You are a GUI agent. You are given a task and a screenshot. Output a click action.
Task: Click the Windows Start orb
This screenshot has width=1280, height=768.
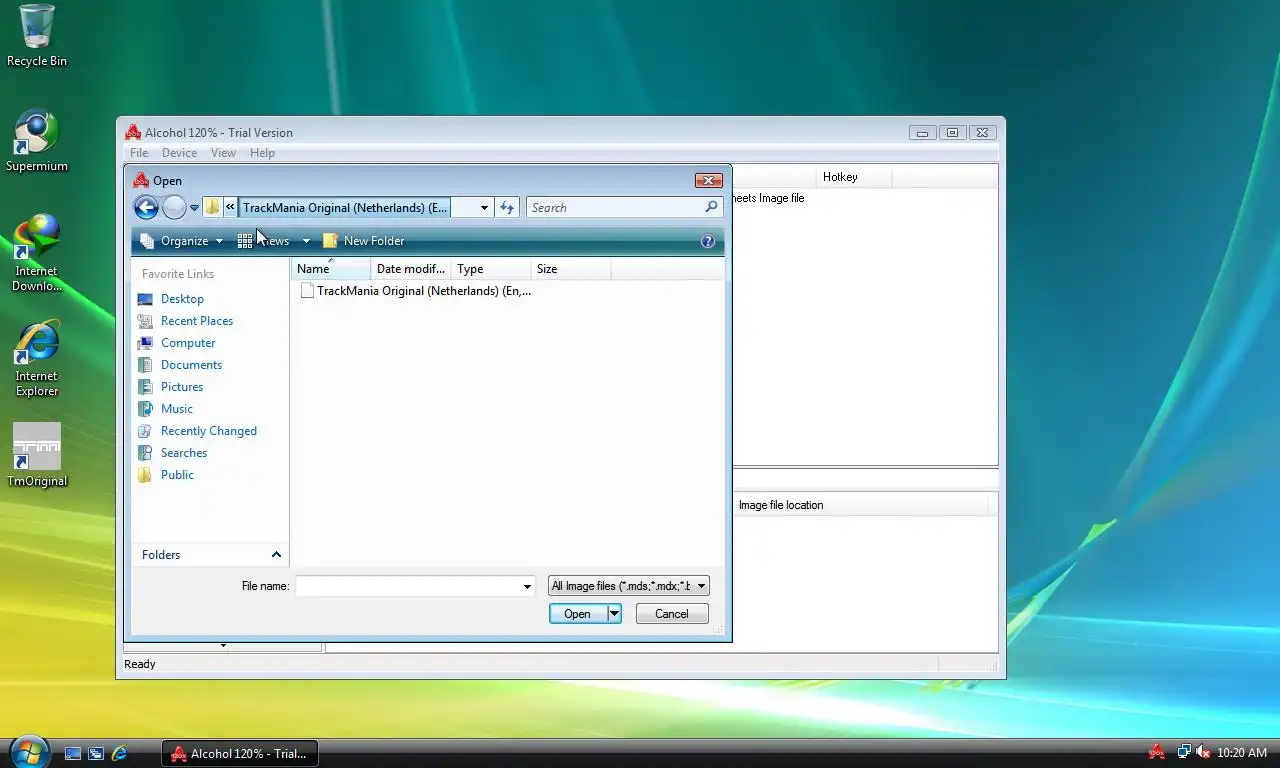(28, 751)
